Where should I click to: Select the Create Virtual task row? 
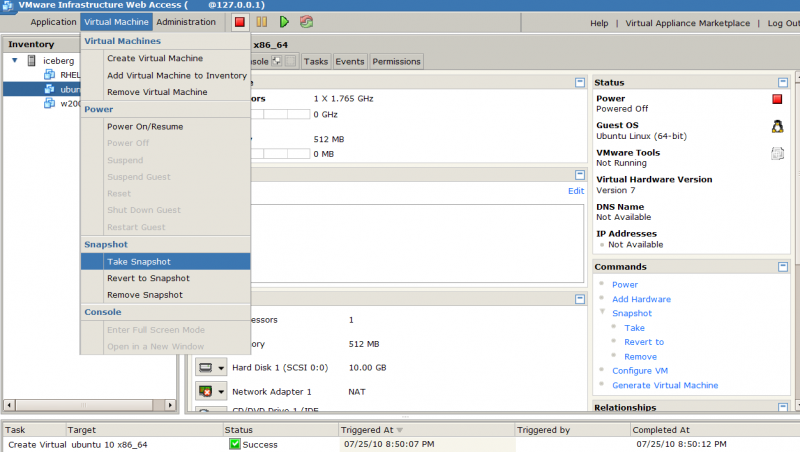400,444
